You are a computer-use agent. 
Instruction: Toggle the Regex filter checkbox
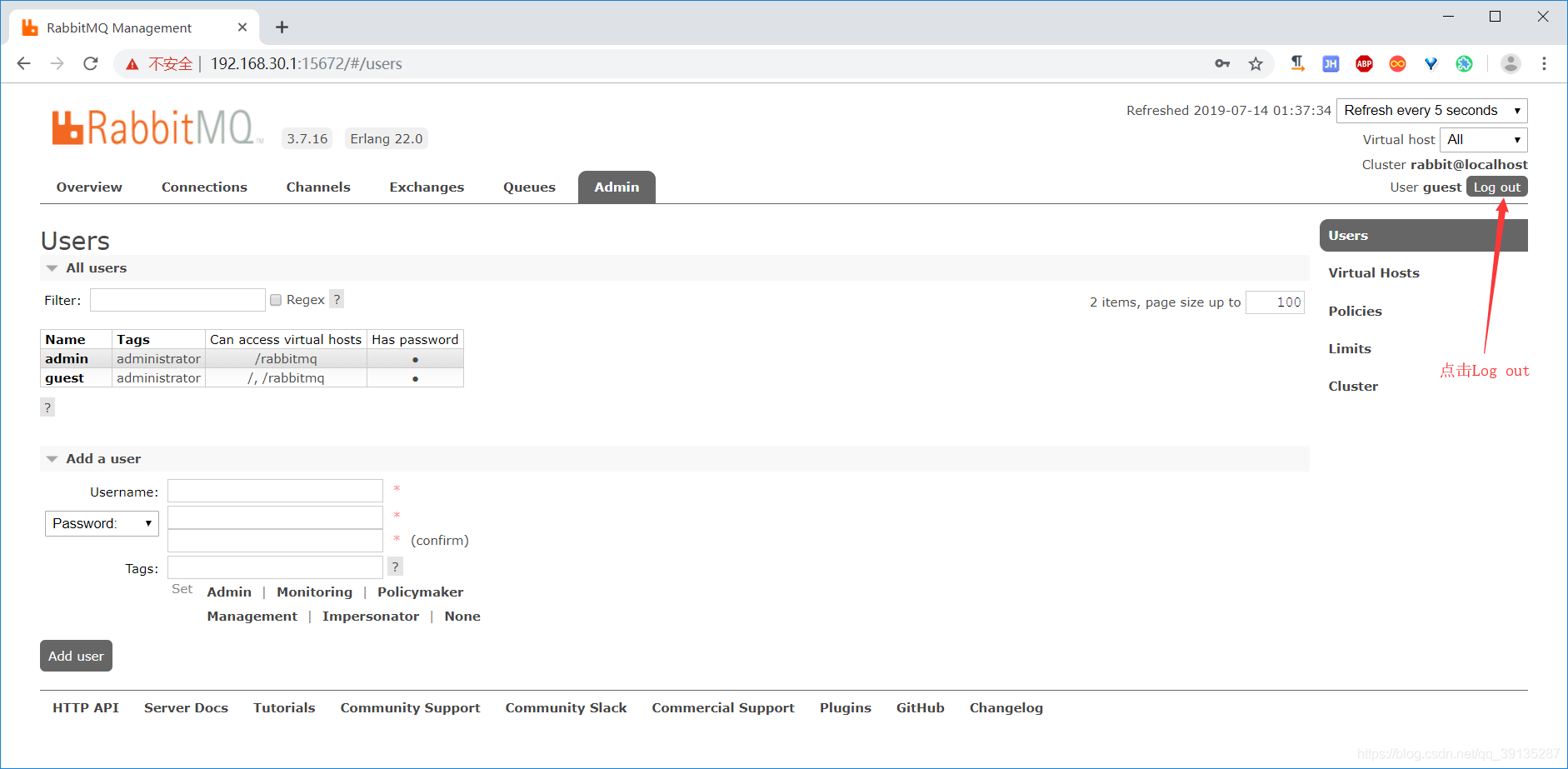[x=276, y=300]
